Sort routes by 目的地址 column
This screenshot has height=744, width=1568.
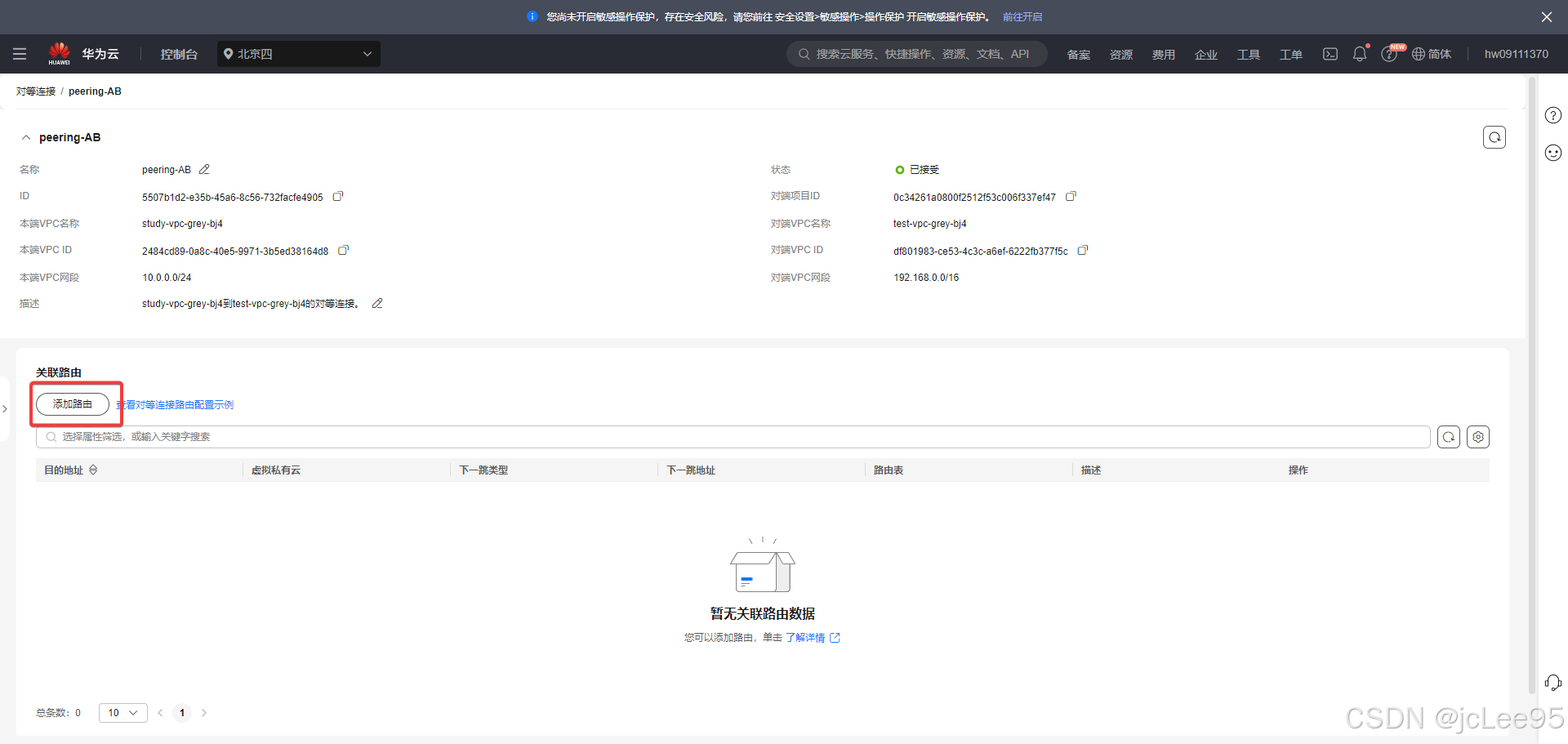click(x=93, y=470)
